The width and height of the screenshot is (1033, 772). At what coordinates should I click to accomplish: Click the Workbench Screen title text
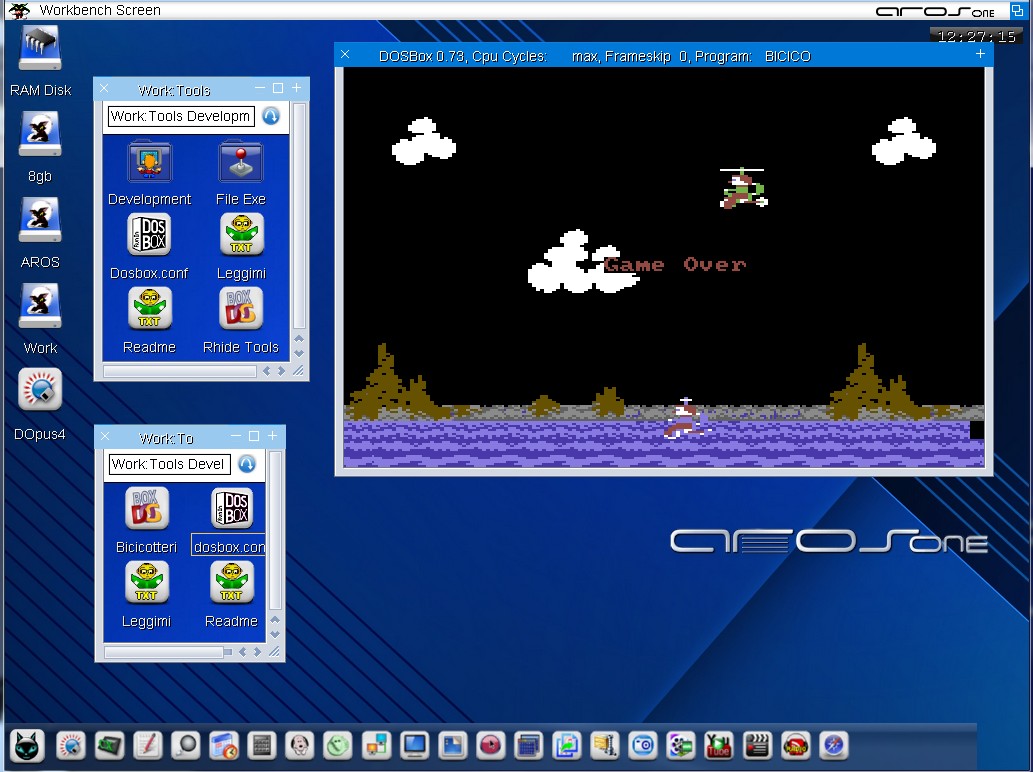100,10
